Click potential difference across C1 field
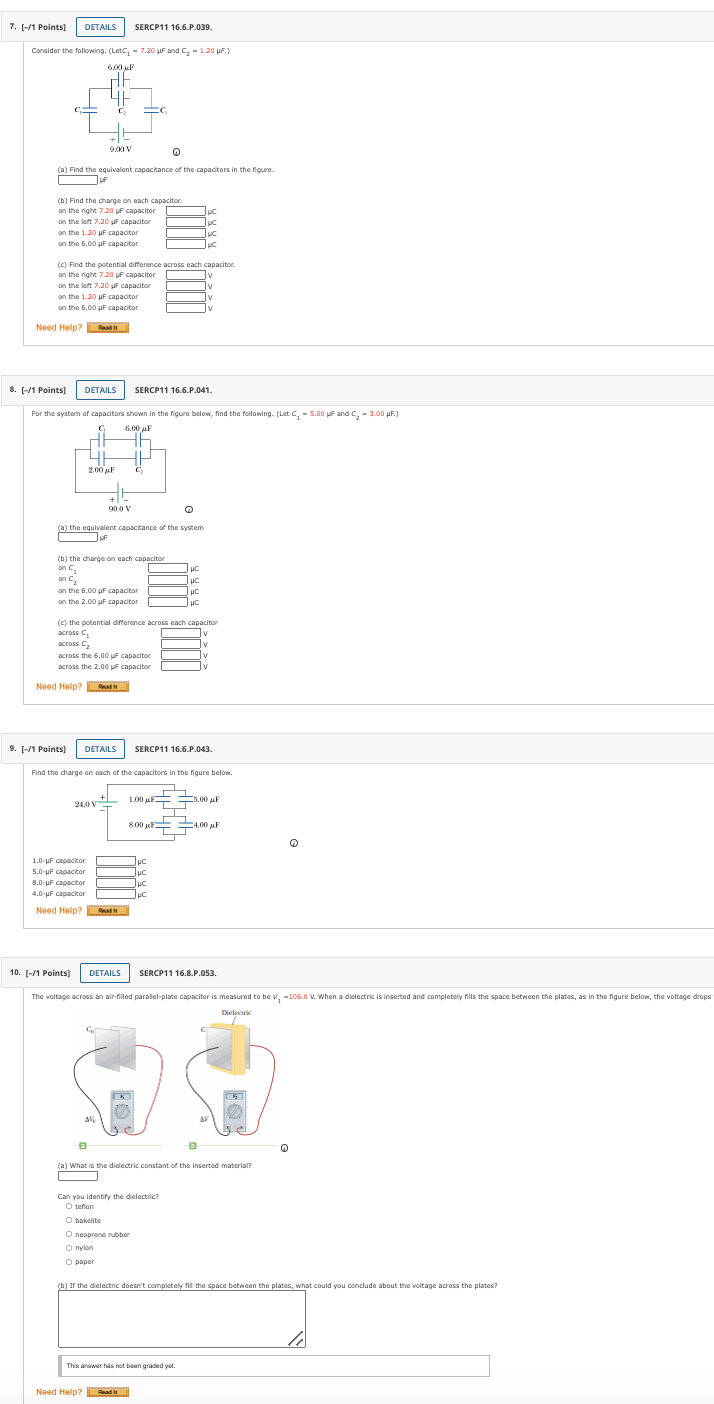This screenshot has height=1404, width=714. pyautogui.click(x=181, y=633)
